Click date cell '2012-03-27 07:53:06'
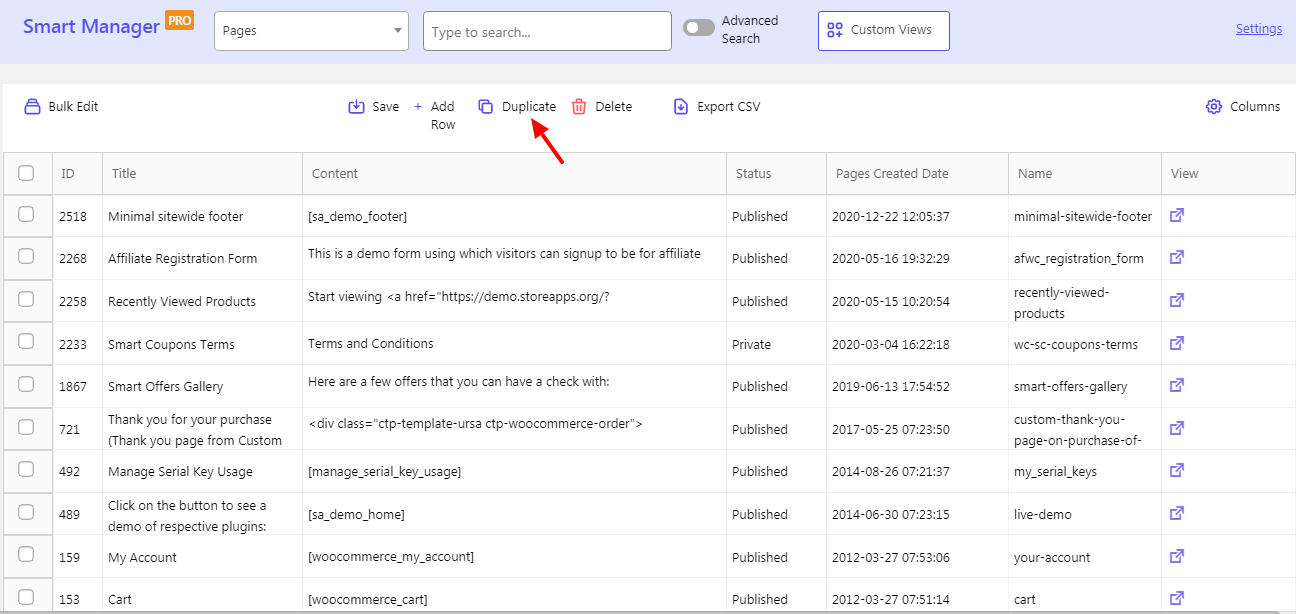 [x=917, y=557]
